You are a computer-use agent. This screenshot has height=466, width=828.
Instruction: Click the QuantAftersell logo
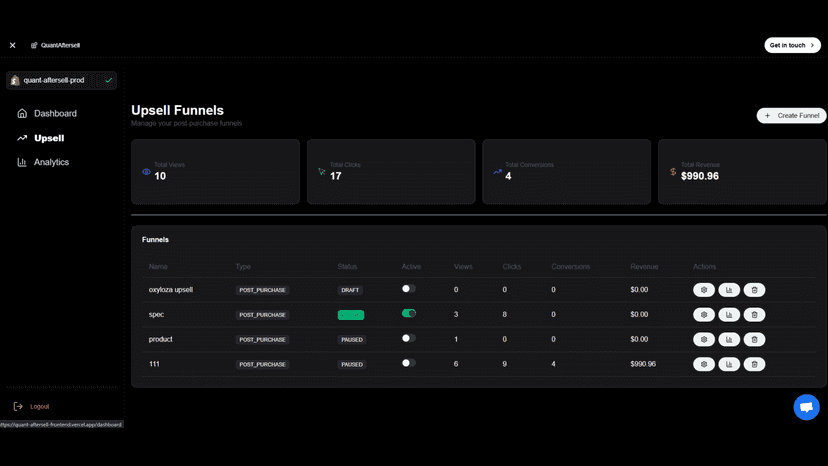tap(55, 45)
